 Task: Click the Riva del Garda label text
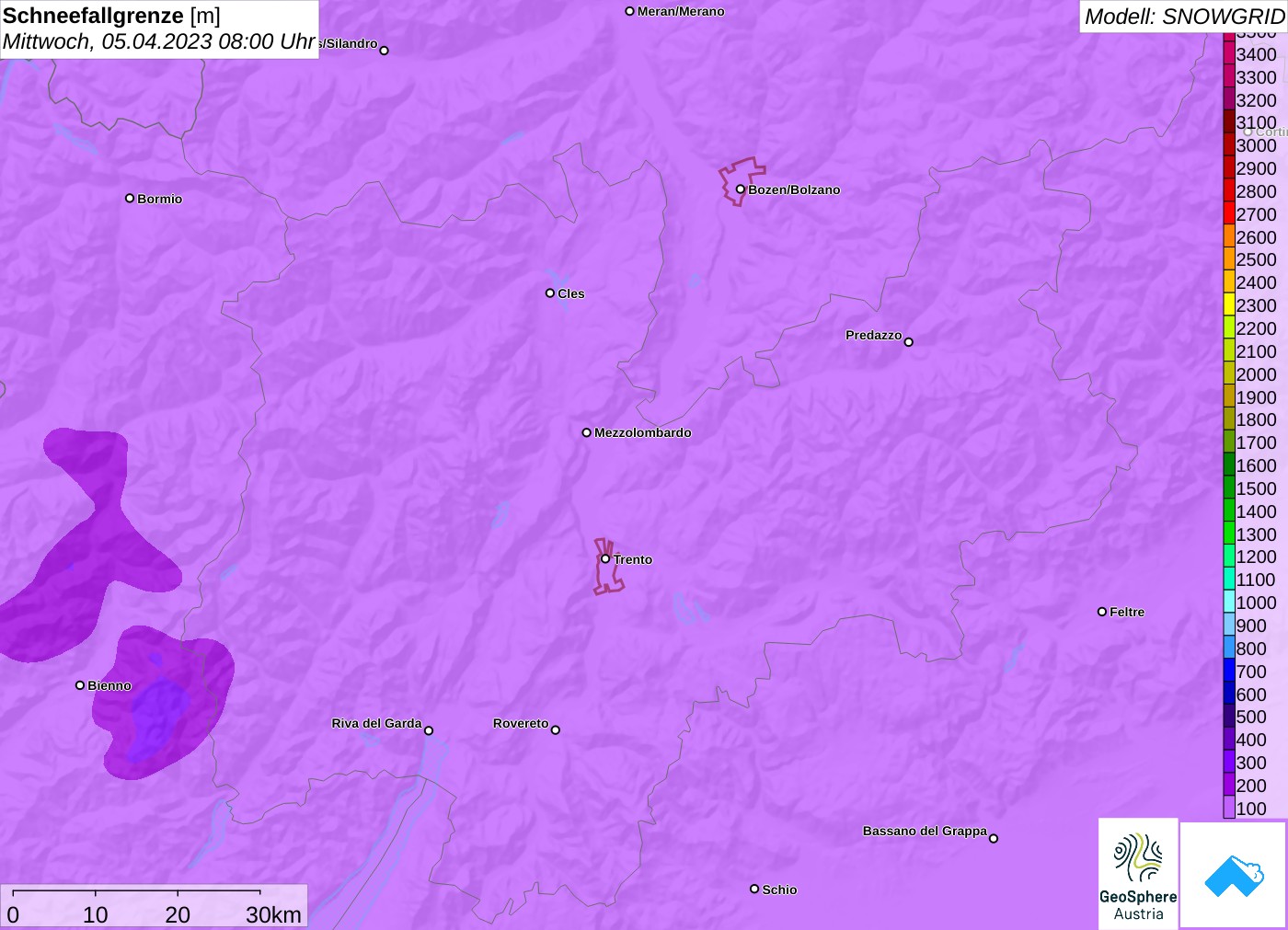376,723
